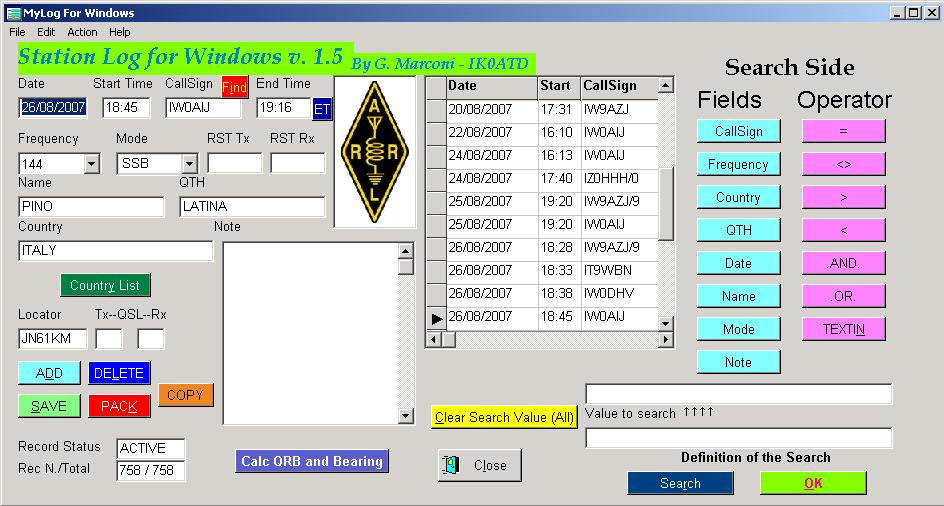944x506 pixels.
Task: Open the Edit menu
Action: (x=46, y=32)
